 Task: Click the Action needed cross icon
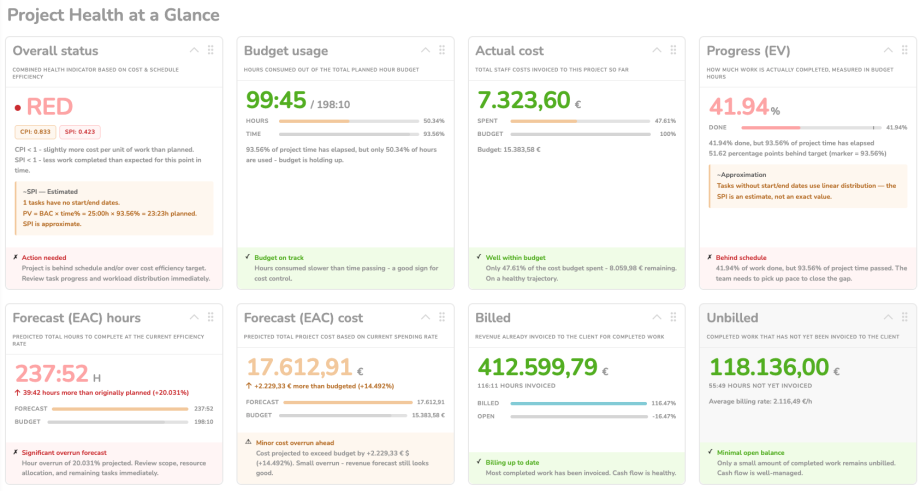tap(16, 257)
